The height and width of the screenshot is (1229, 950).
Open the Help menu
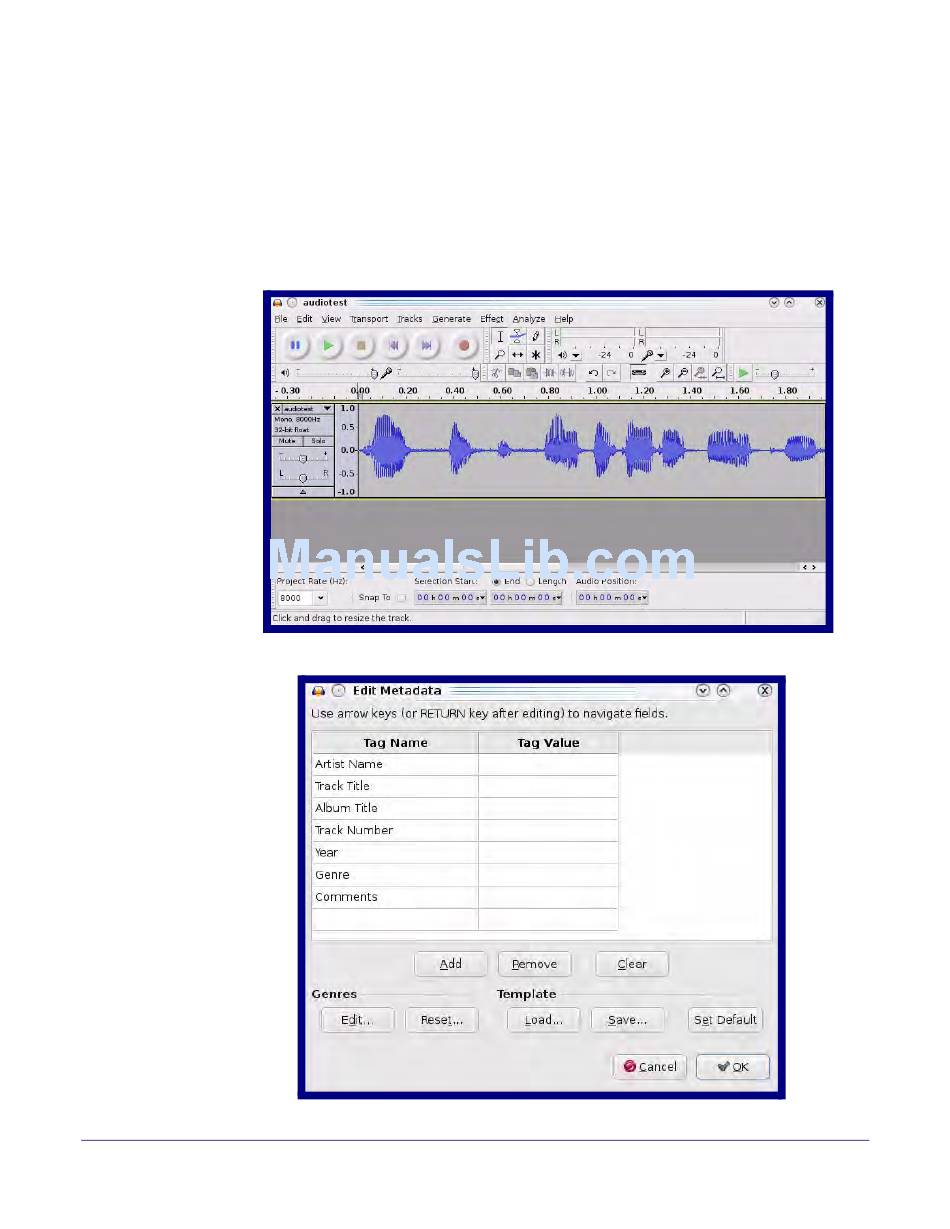coord(564,319)
